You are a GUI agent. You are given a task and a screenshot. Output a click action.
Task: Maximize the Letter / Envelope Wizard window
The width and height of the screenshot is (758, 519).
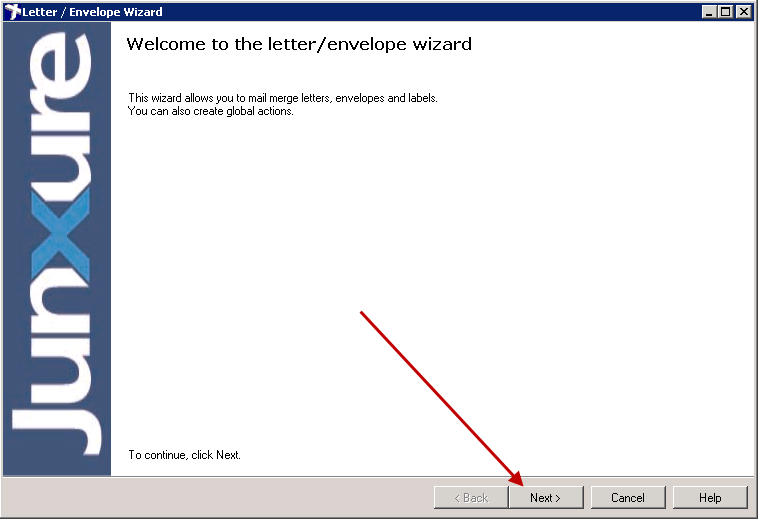[x=726, y=12]
